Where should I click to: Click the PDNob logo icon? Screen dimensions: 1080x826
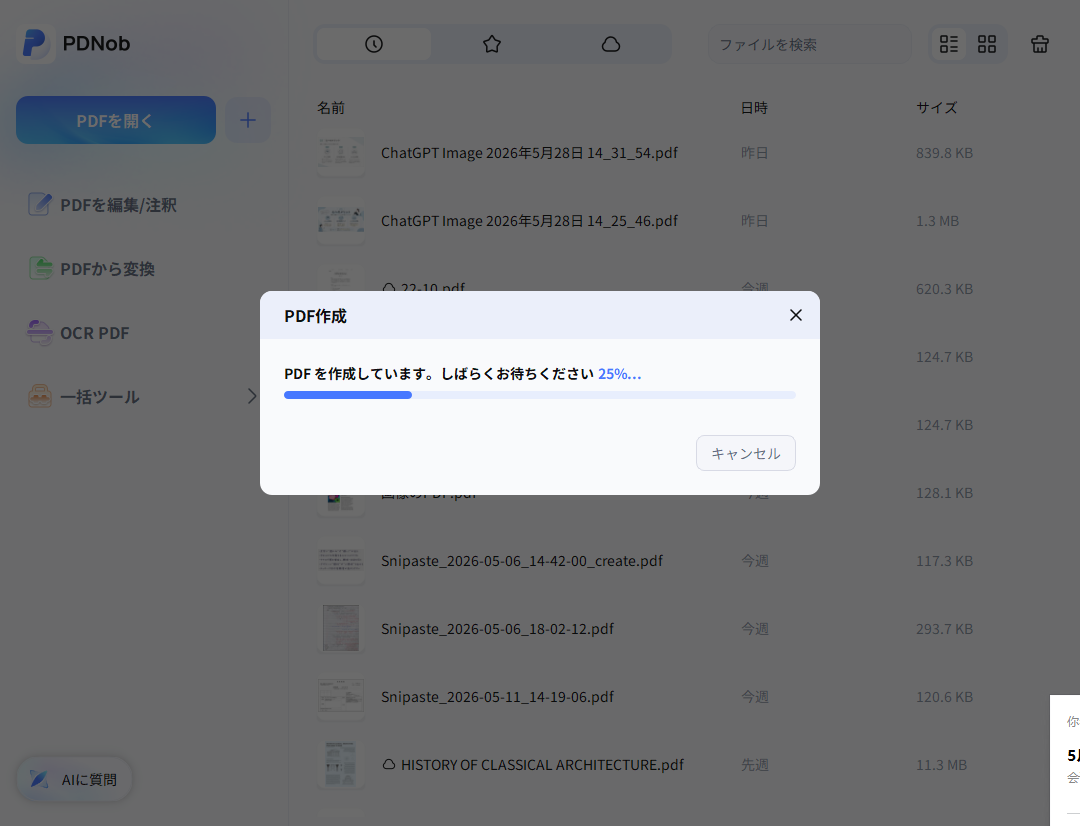point(34,43)
